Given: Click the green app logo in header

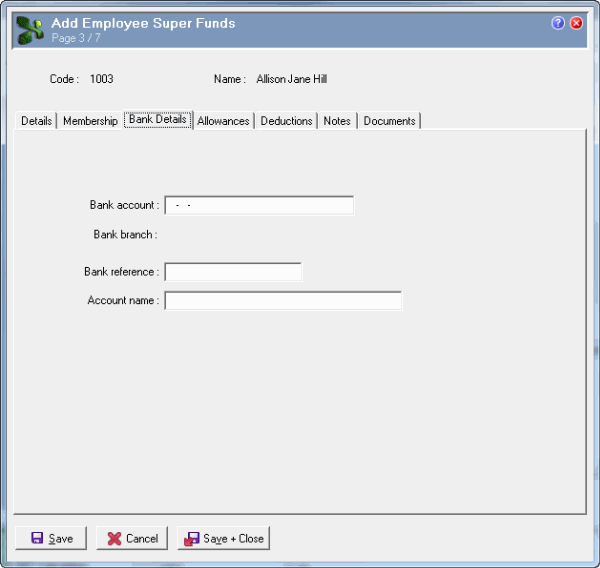Looking at the screenshot, I should pyautogui.click(x=30, y=30).
